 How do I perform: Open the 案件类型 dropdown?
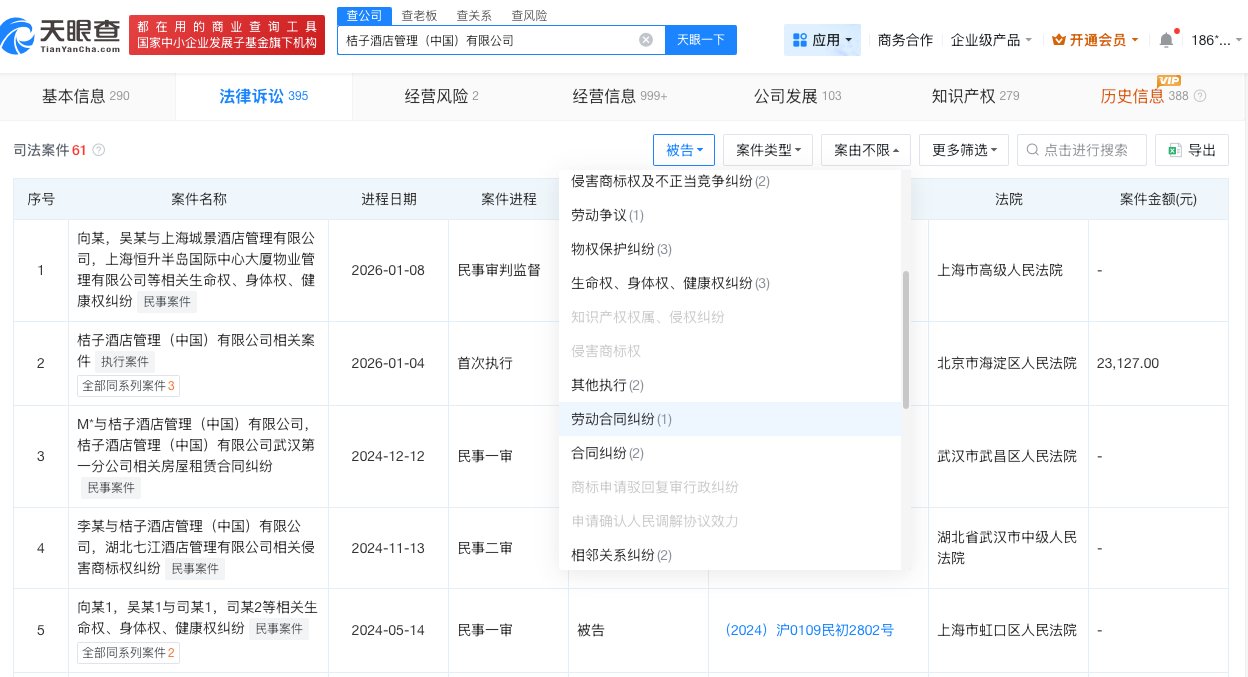pos(765,149)
